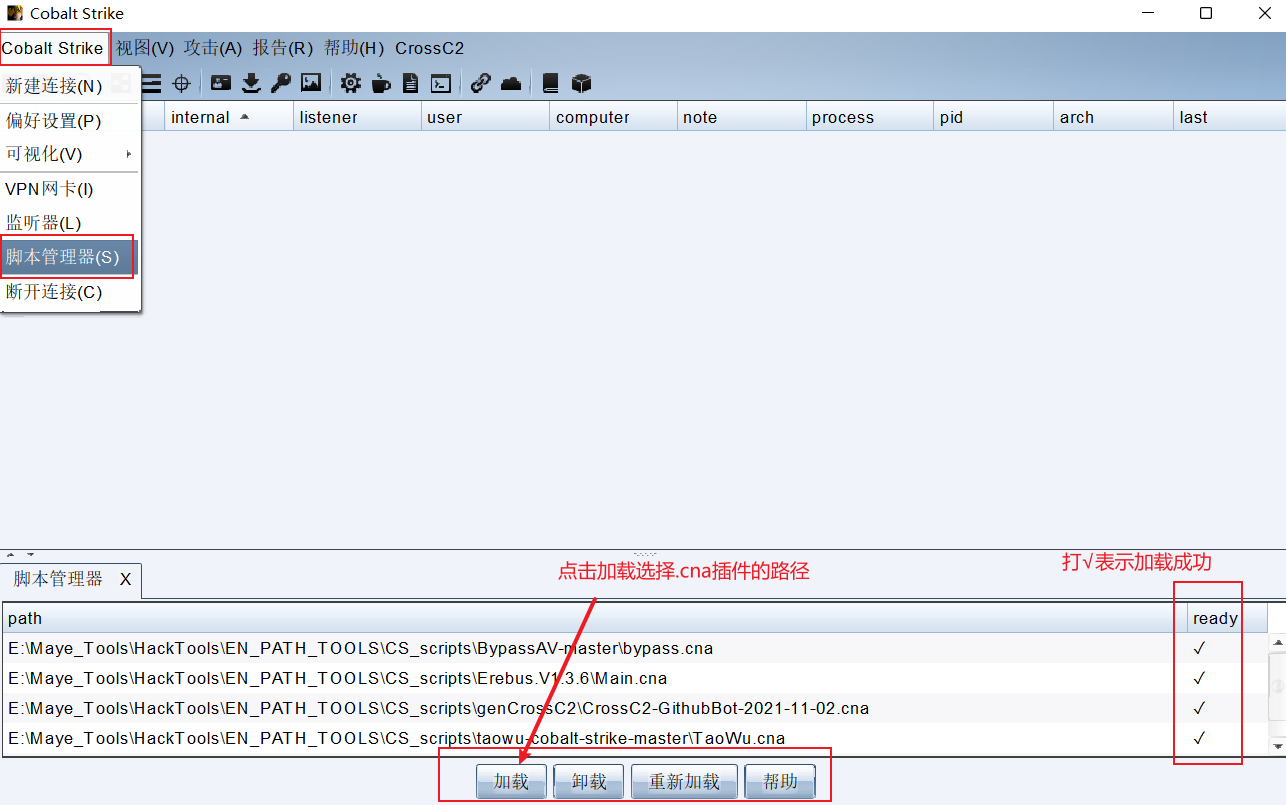Click the ready checkmark for TaoWu.cna
Image resolution: width=1286 pixels, height=805 pixels.
click(1199, 738)
